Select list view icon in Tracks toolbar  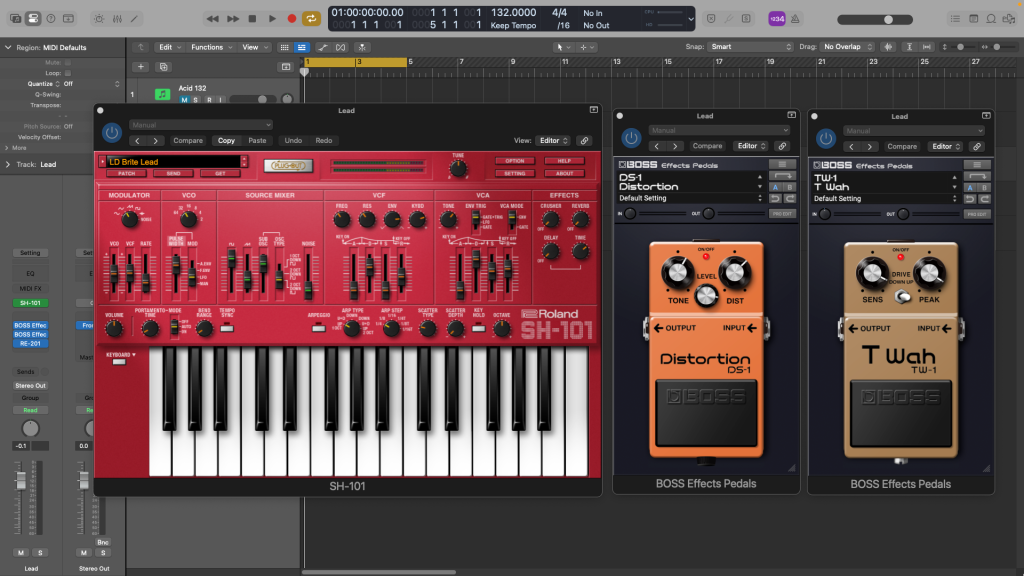302,47
